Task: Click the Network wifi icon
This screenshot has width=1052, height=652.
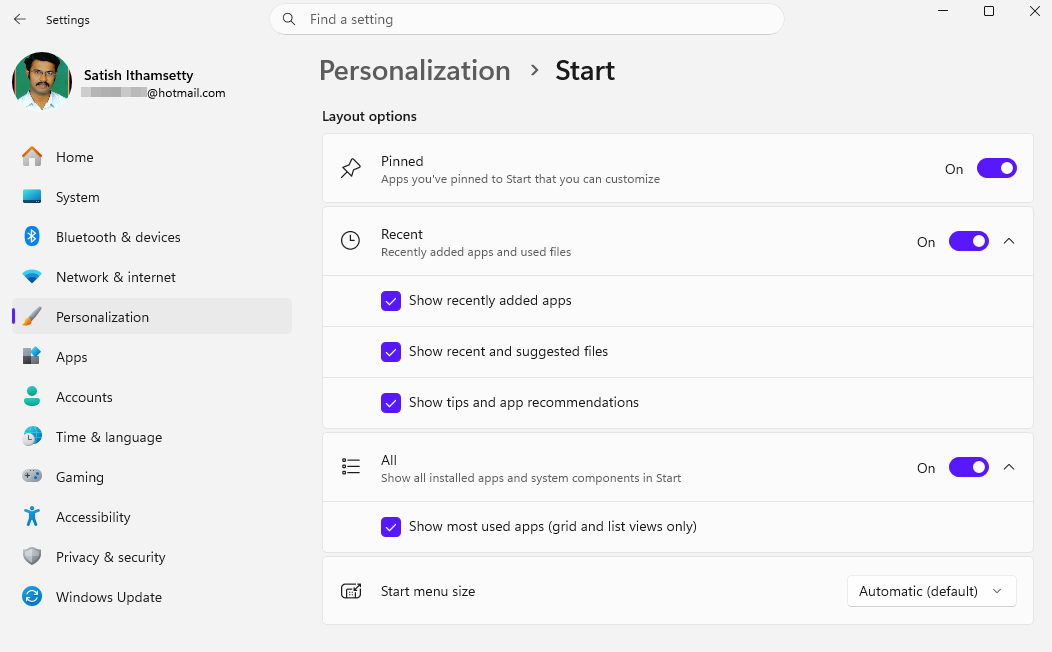Action: 32,276
